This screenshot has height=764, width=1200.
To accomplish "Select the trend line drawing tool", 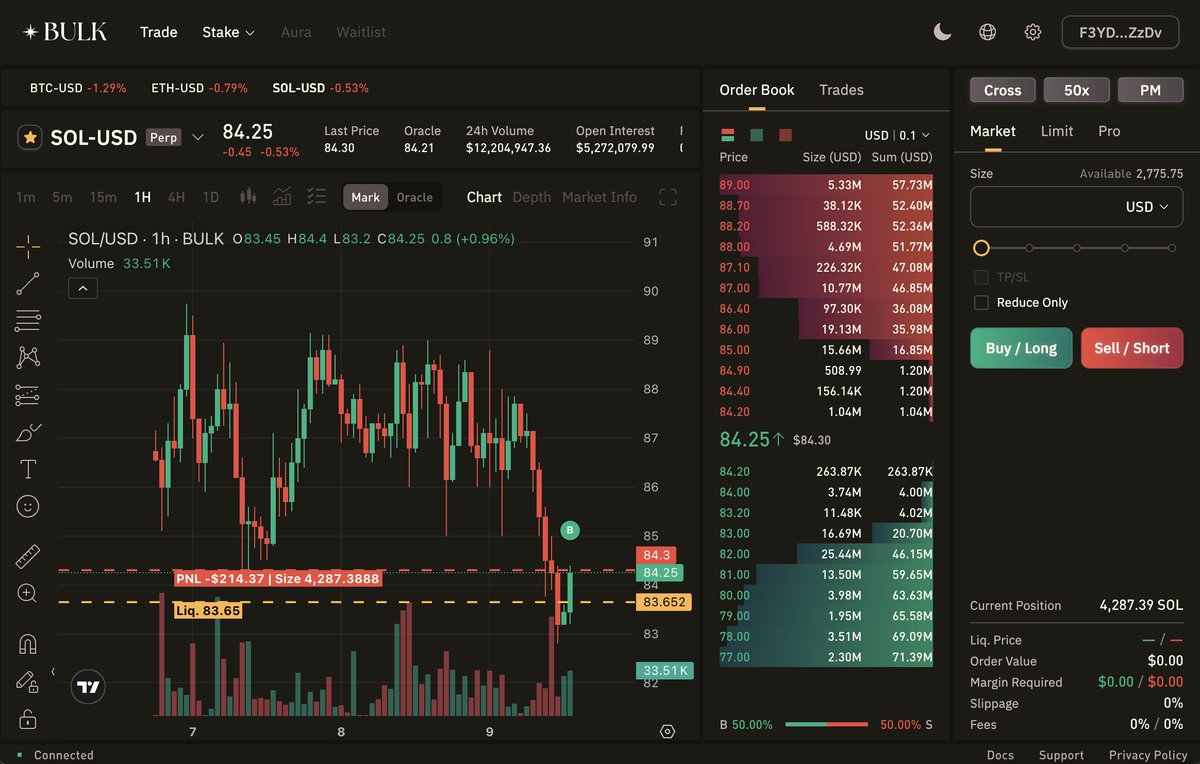I will click(x=28, y=283).
